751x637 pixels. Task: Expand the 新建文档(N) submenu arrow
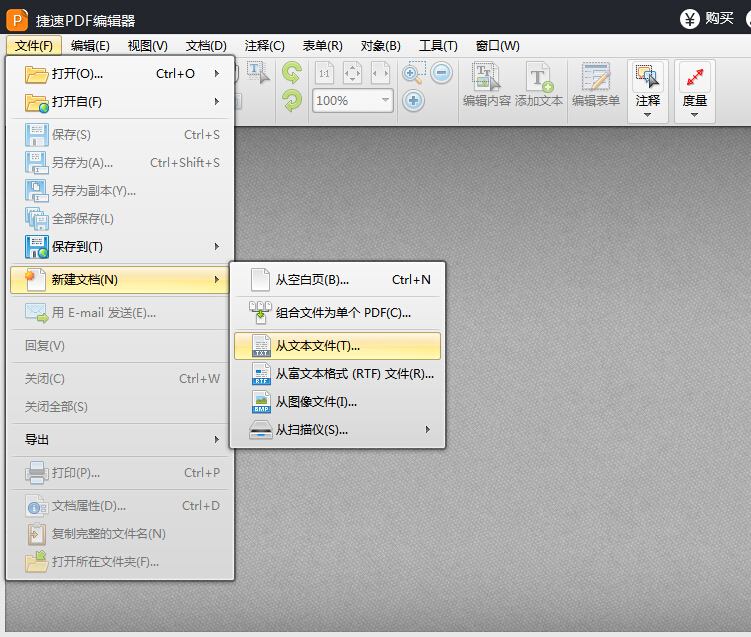(x=217, y=280)
